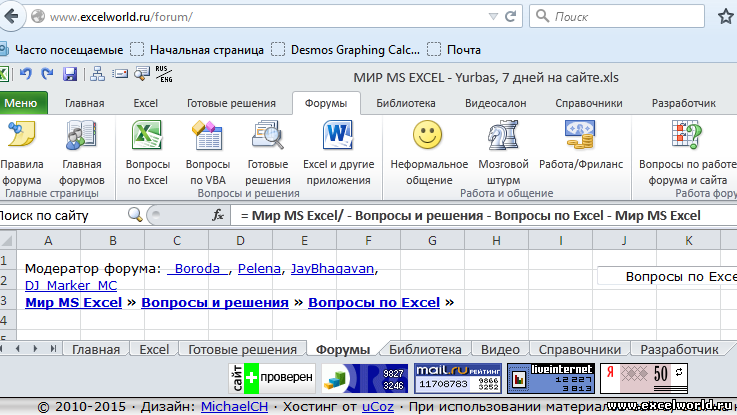The image size is (737, 415).
Task: Click the redo arrow icon
Action: [x=47, y=74]
